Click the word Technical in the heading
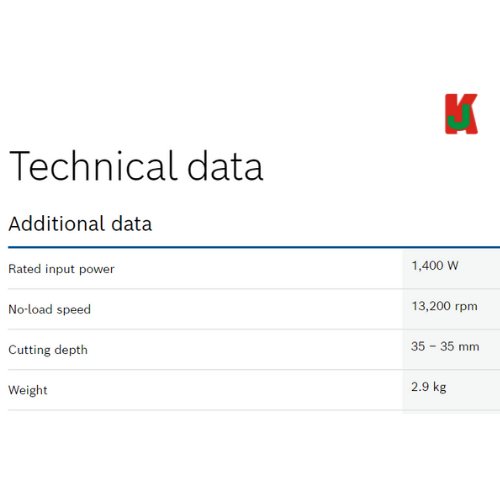The width and height of the screenshot is (500, 500). point(93,166)
